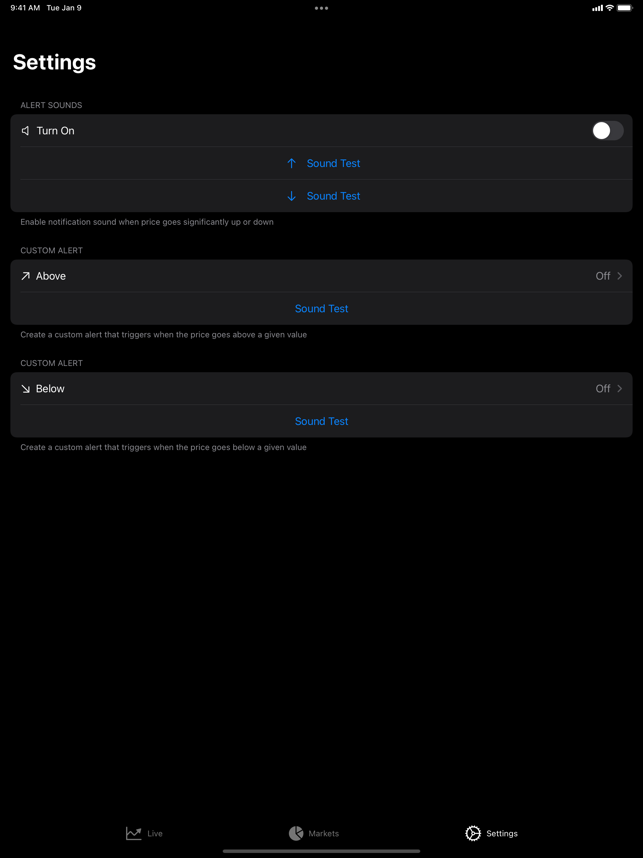Expand the Above alert chevron

coord(619,276)
